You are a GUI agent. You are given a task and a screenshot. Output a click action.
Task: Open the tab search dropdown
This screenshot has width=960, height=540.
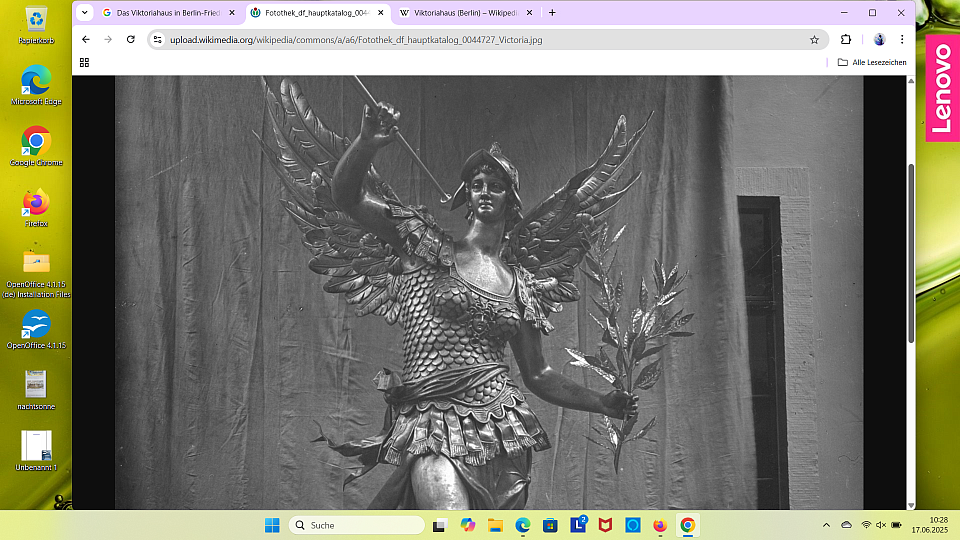[84, 12]
